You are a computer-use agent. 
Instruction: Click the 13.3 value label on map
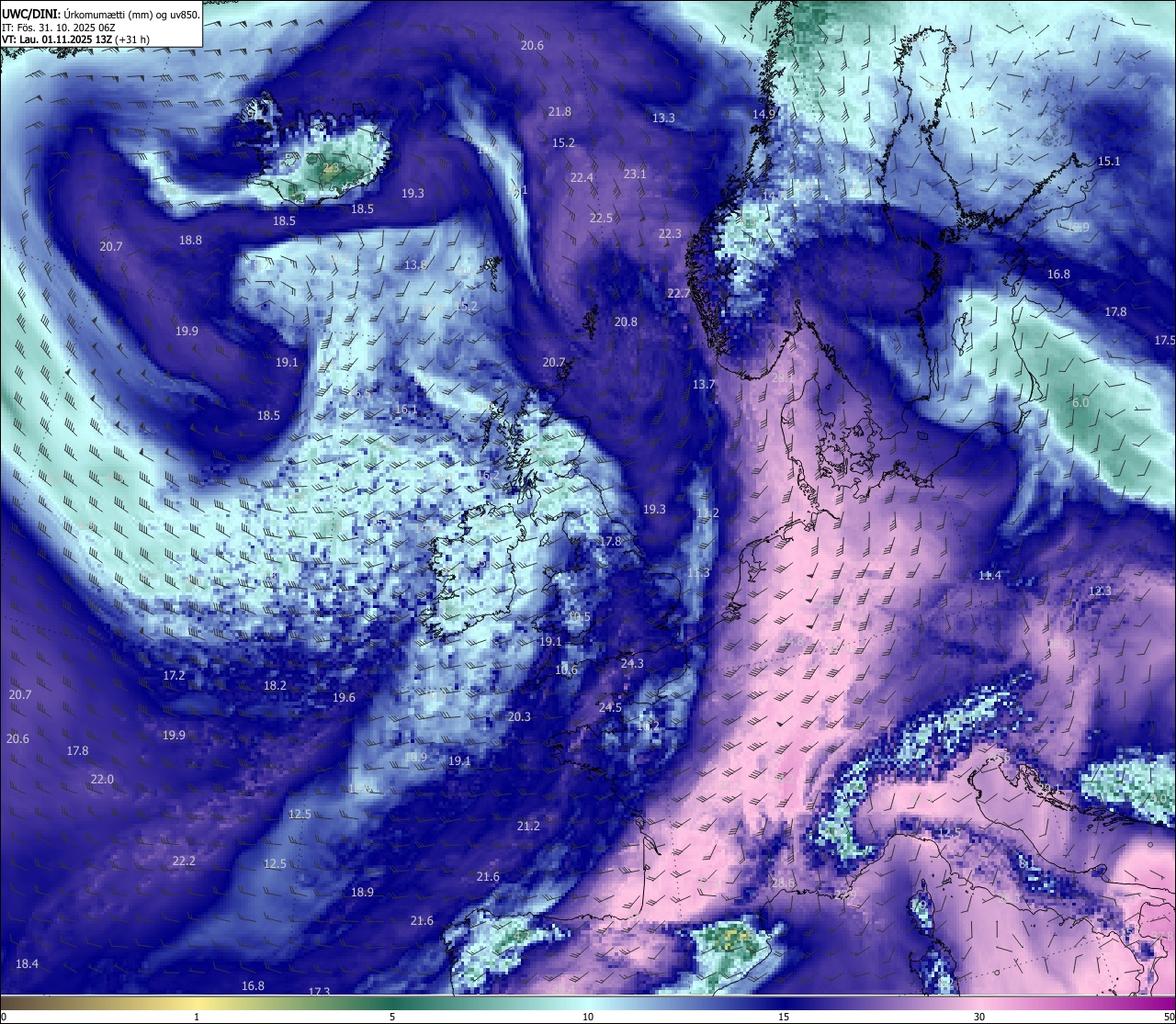(663, 118)
